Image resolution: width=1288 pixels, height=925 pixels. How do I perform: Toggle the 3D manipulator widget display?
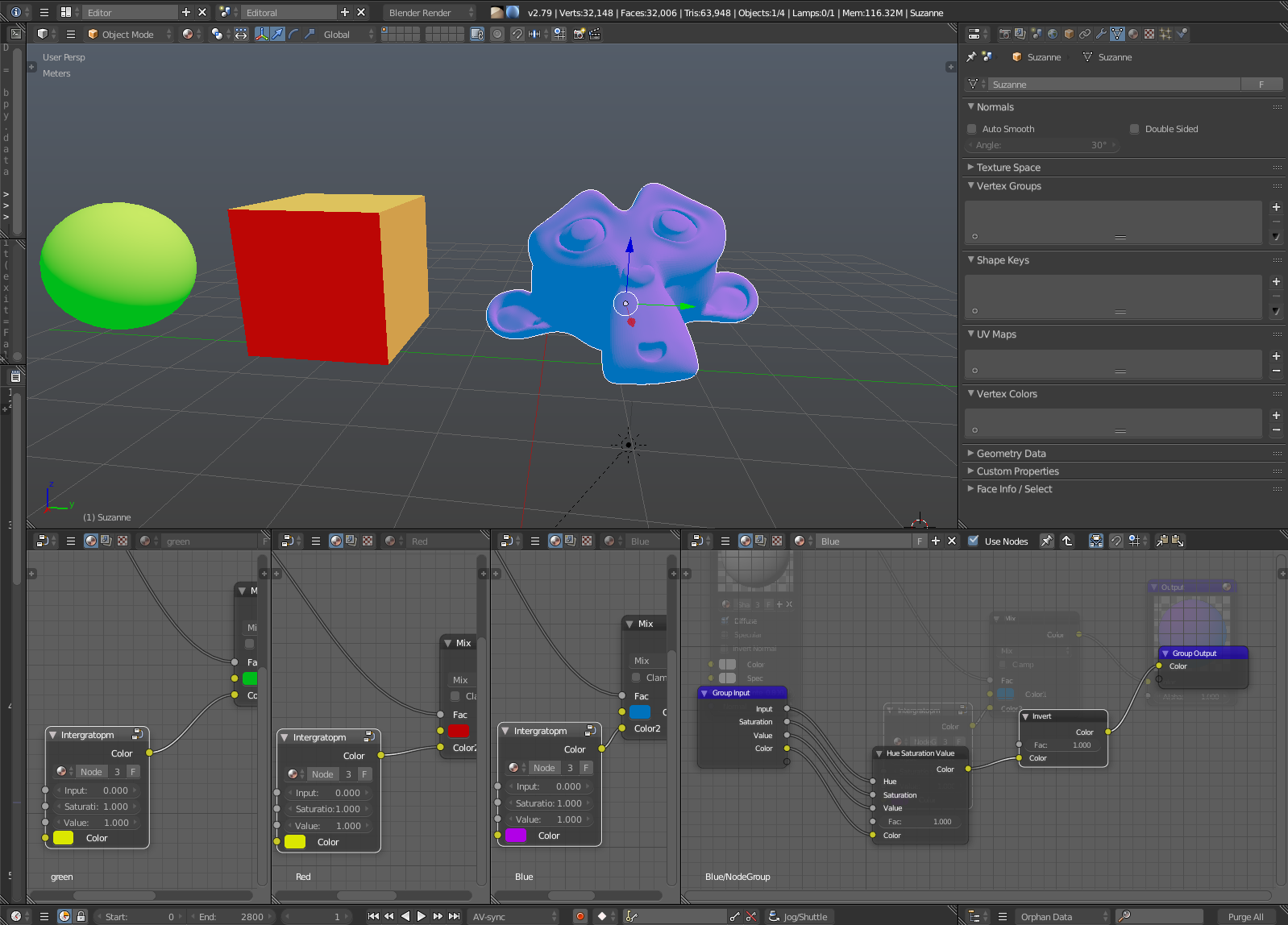(261, 34)
